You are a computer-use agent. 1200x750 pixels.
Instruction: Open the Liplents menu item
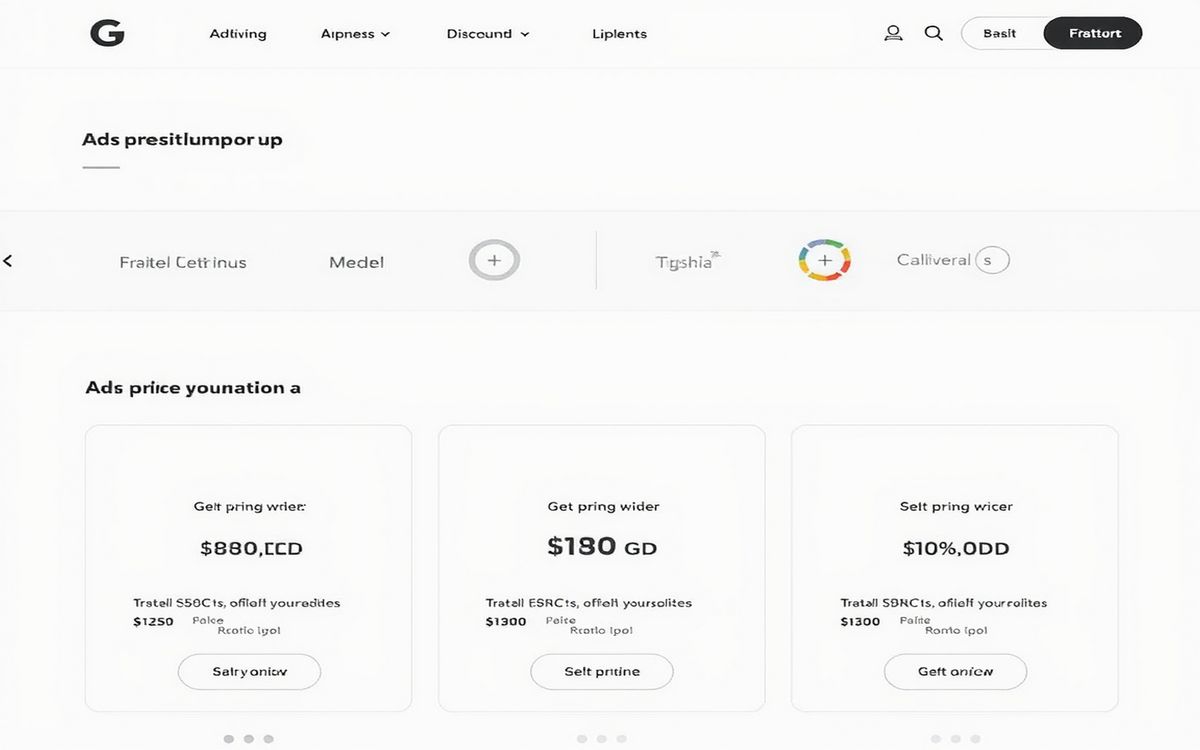(x=619, y=34)
